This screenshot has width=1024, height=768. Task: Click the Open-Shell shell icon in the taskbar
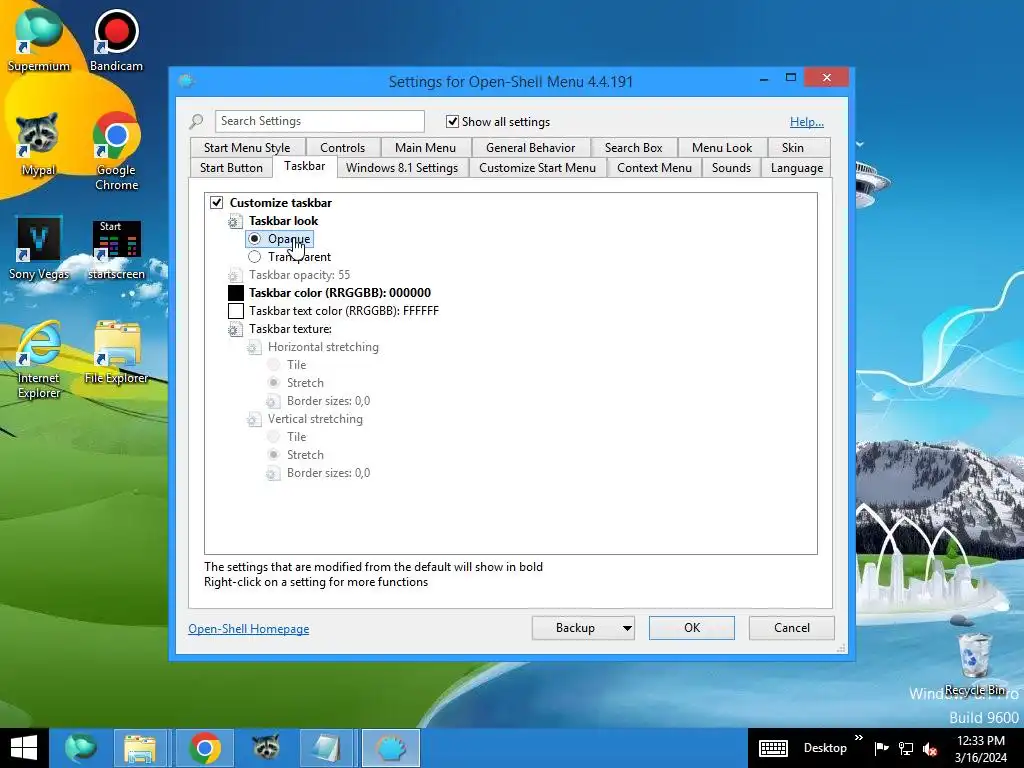coord(391,748)
